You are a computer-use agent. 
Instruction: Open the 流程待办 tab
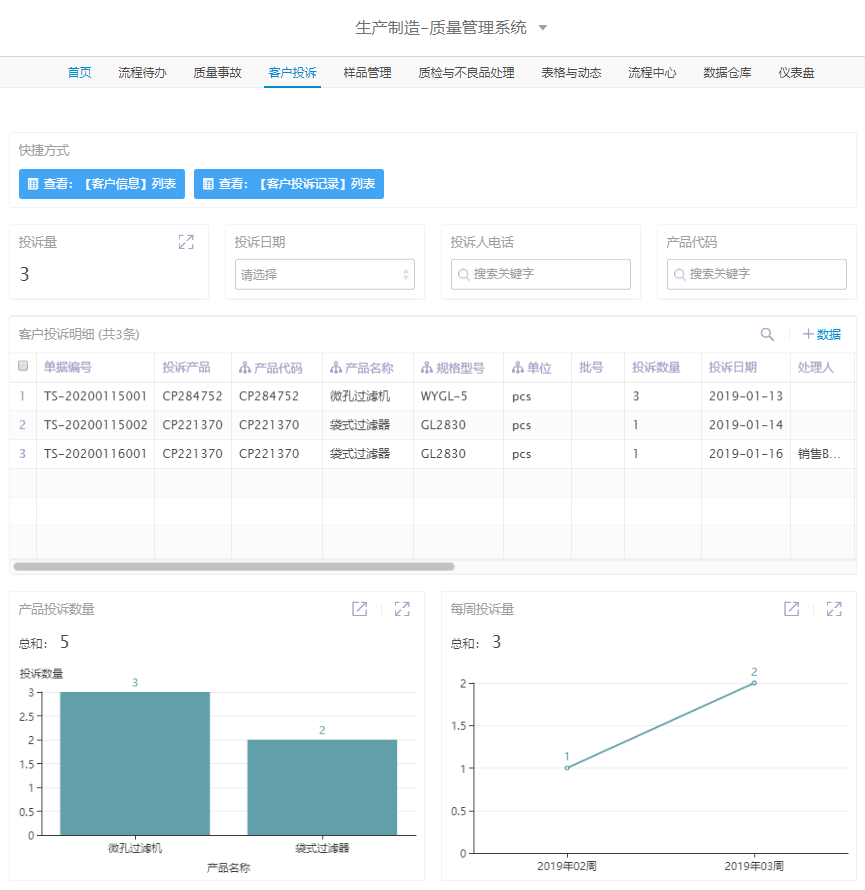coord(142,73)
